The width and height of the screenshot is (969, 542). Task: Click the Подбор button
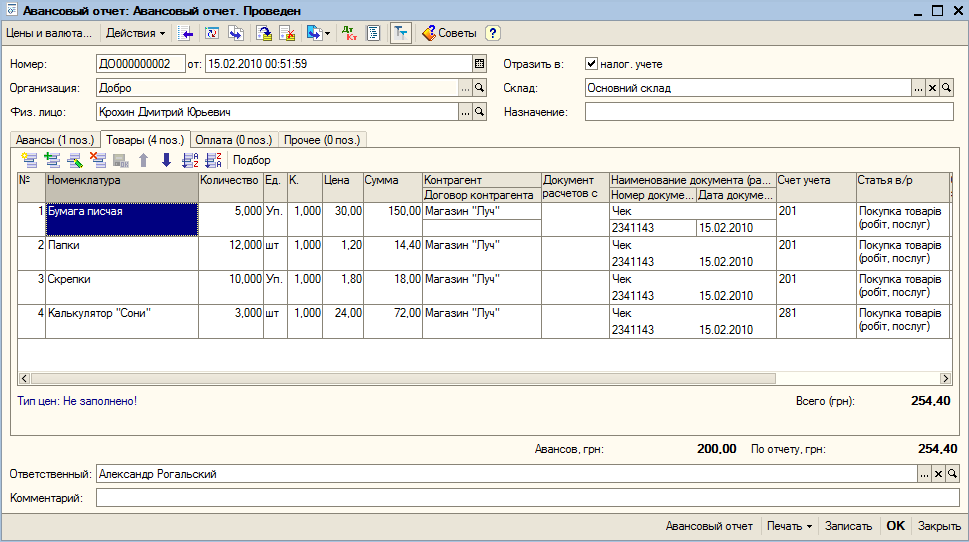(x=252, y=160)
